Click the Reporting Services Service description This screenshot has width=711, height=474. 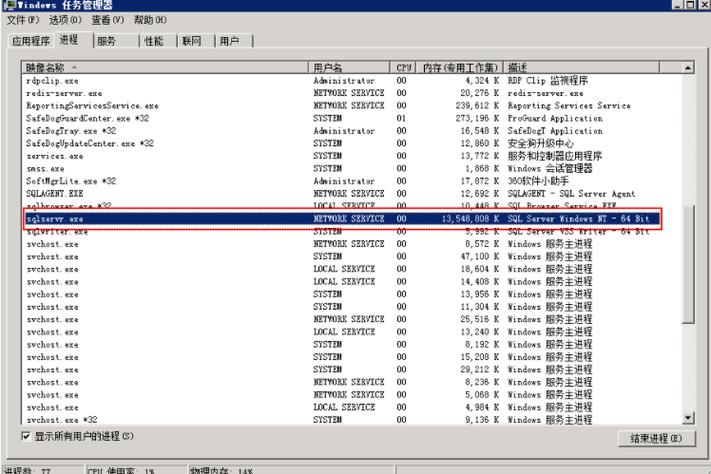569,106
